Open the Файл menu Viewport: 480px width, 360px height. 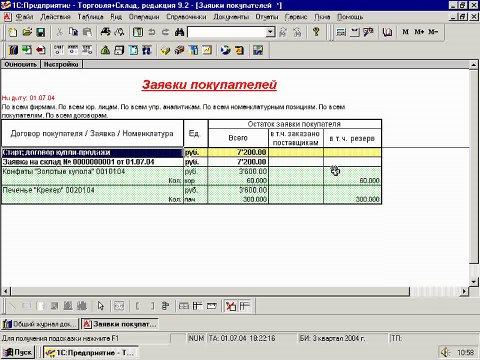click(24, 17)
